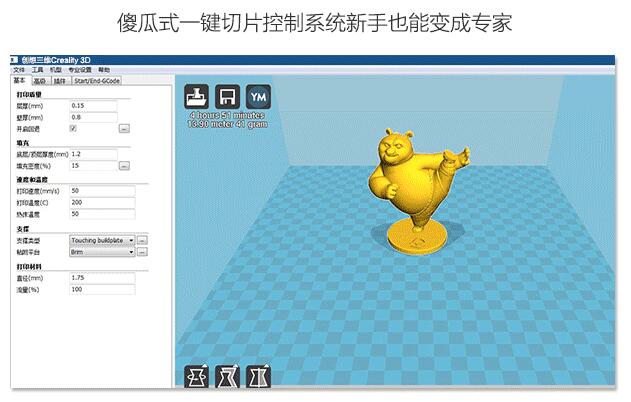Select the Scale tool icon

(x=227, y=377)
